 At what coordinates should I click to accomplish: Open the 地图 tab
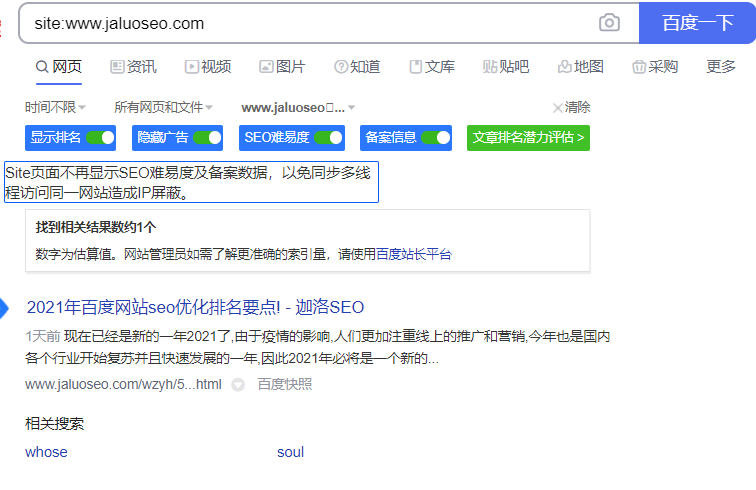[580, 67]
